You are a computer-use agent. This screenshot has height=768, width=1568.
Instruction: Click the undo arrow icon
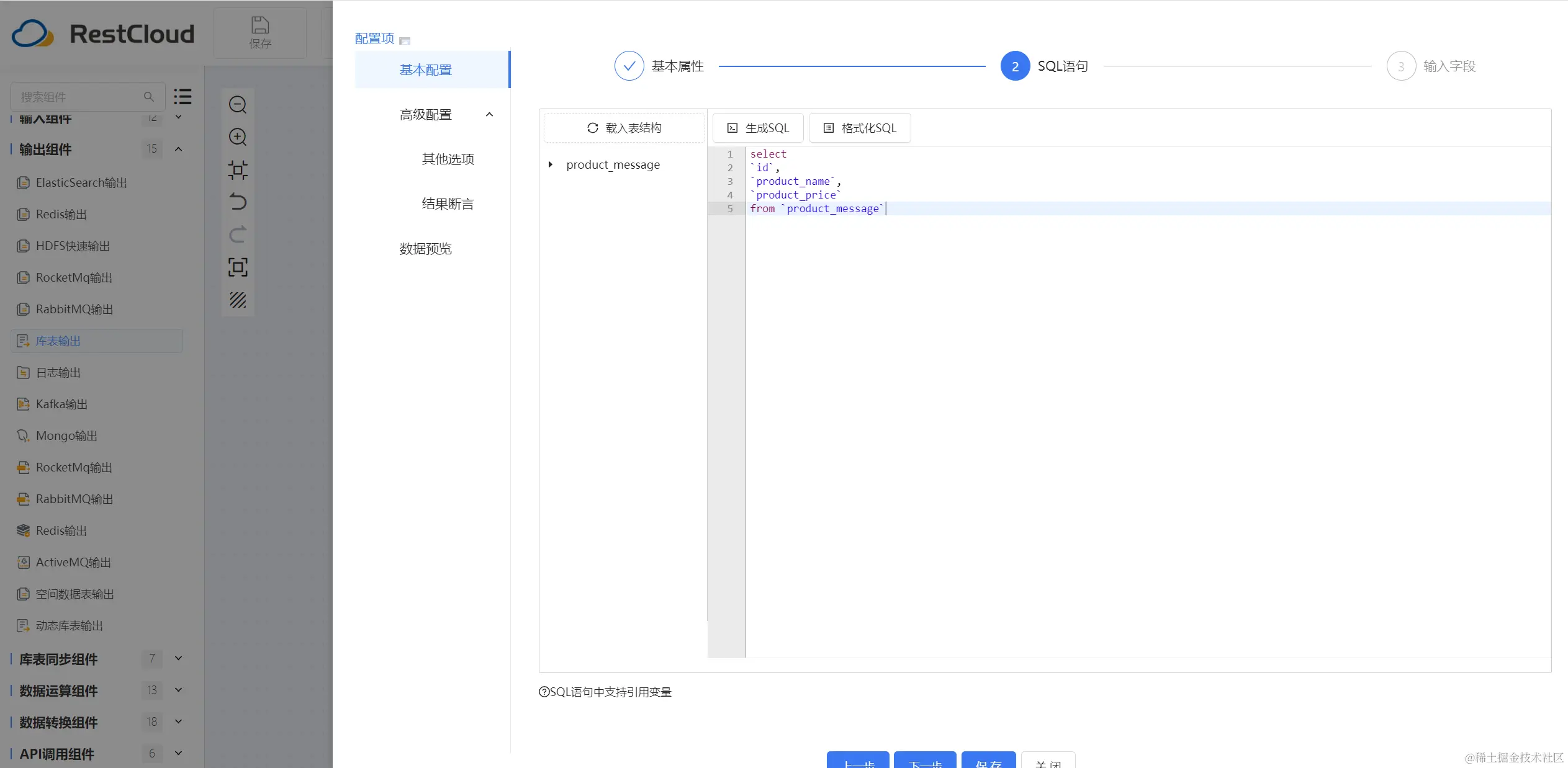coord(238,202)
